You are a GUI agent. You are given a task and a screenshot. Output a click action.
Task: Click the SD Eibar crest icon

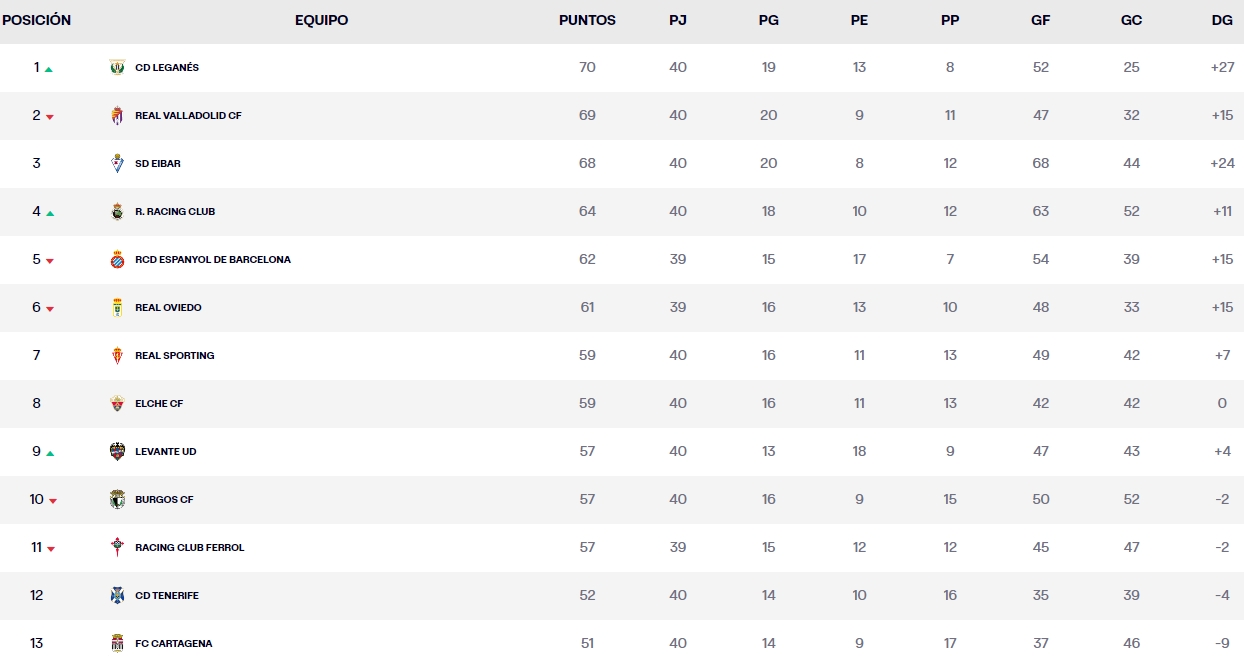[117, 164]
